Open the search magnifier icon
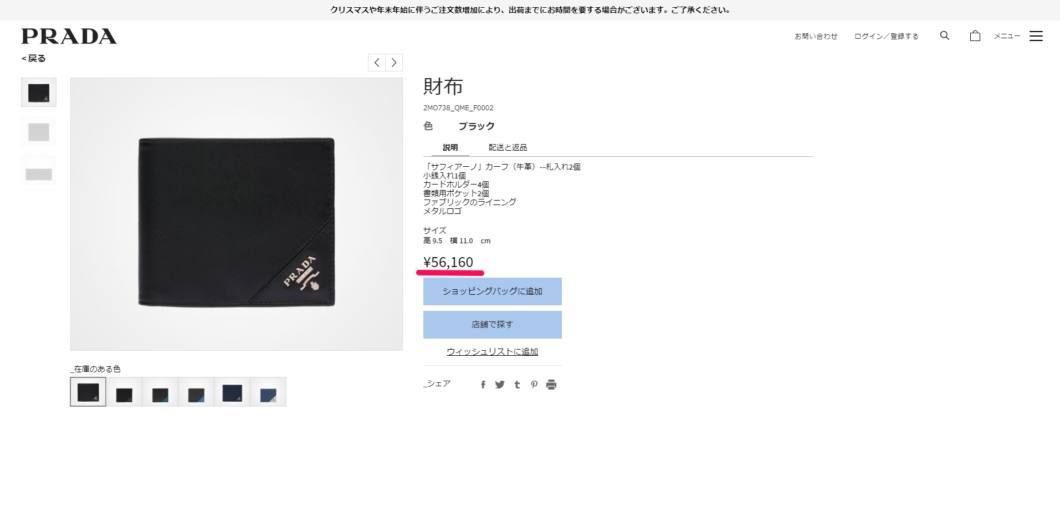 click(x=944, y=36)
